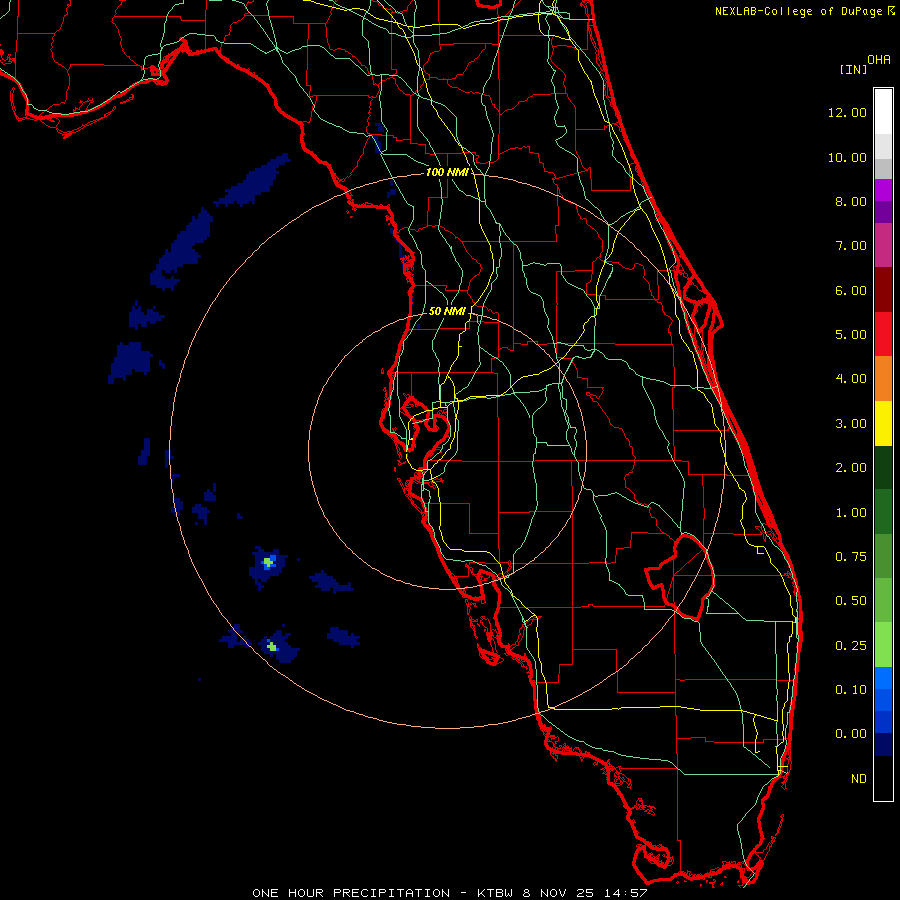Pick the orange 4.00 legend swatch
900x900 pixels.
click(x=883, y=379)
